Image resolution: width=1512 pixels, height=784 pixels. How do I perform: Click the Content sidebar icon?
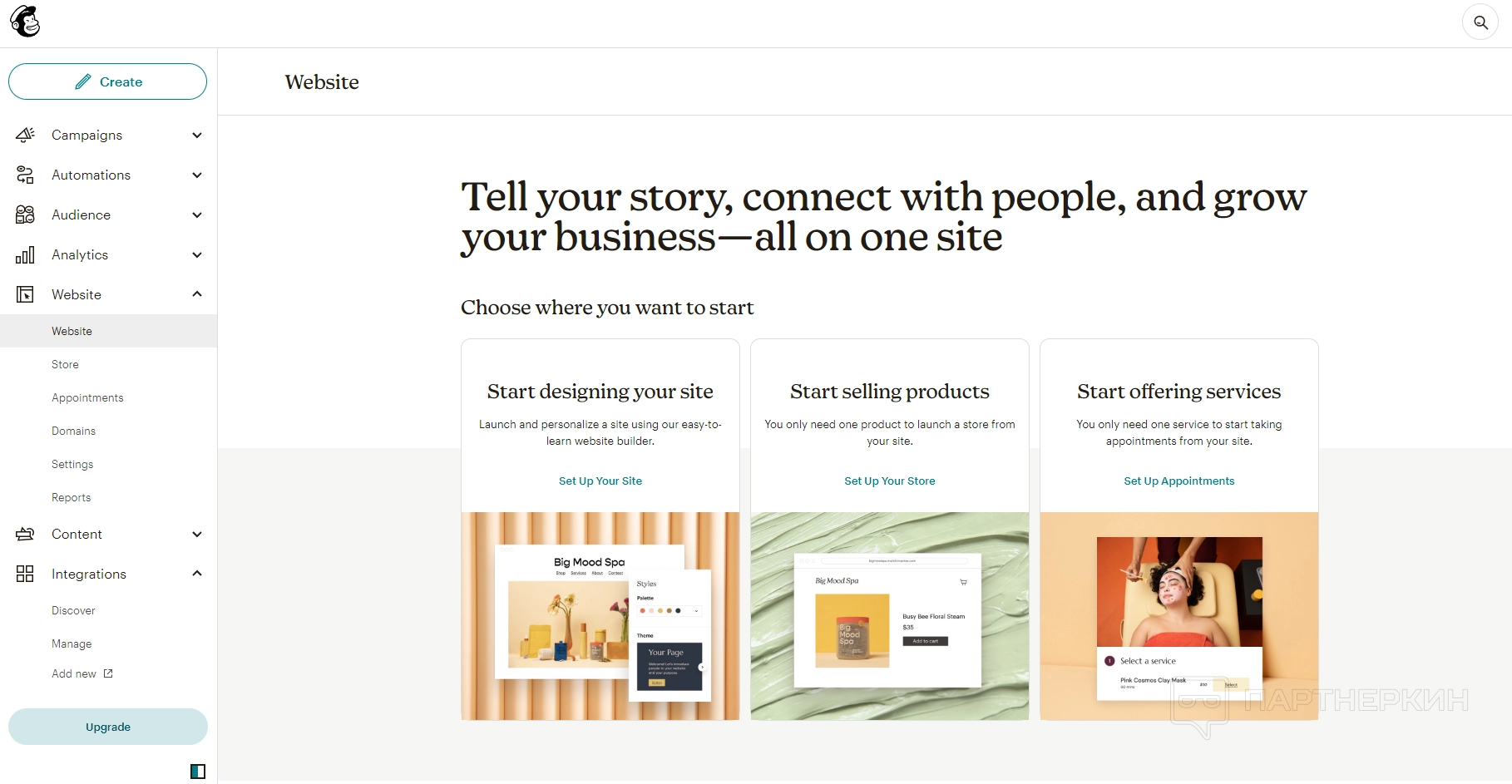pos(25,534)
